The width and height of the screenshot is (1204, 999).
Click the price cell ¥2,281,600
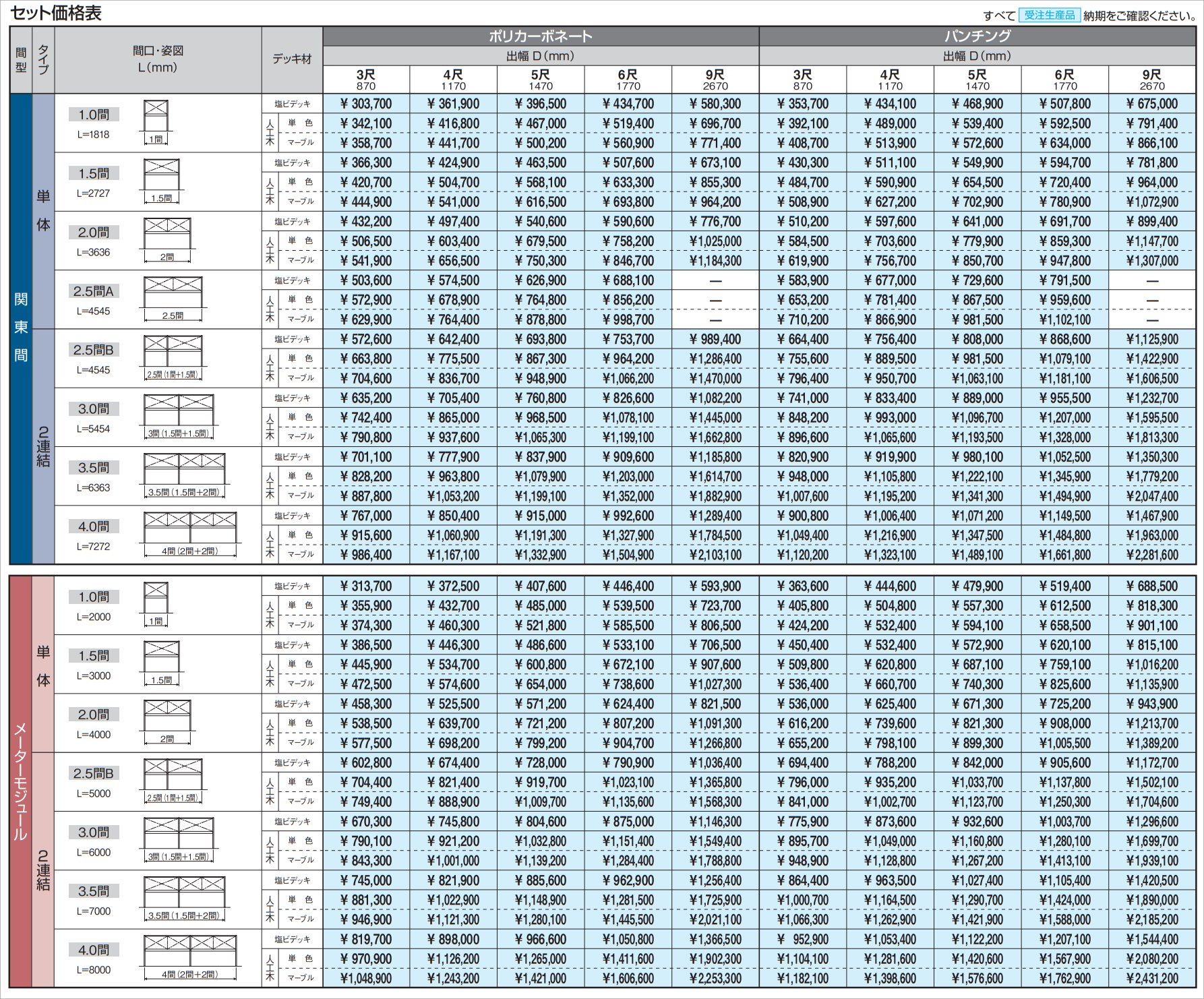[x=1152, y=555]
